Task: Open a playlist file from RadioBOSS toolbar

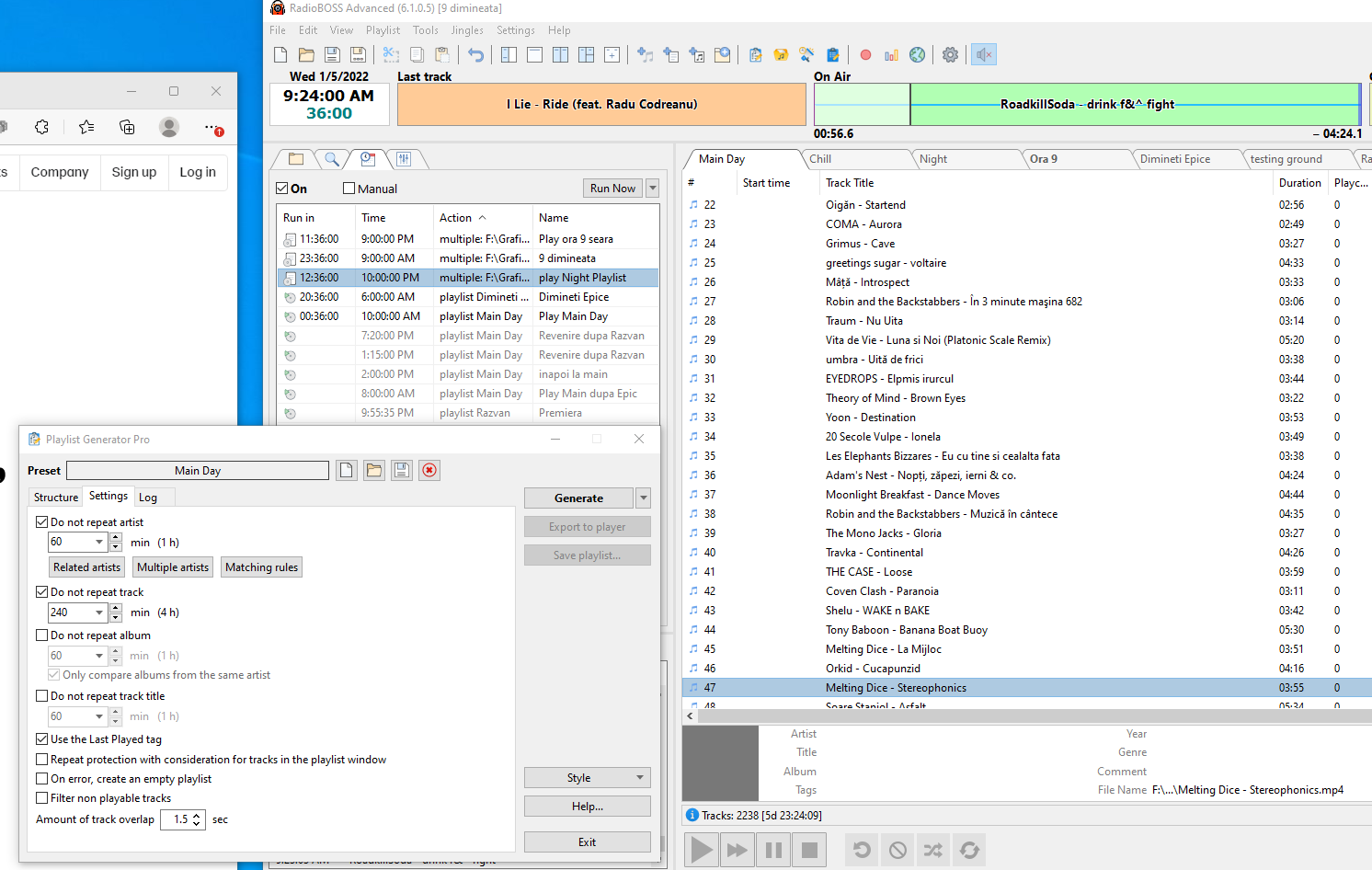Action: (306, 55)
